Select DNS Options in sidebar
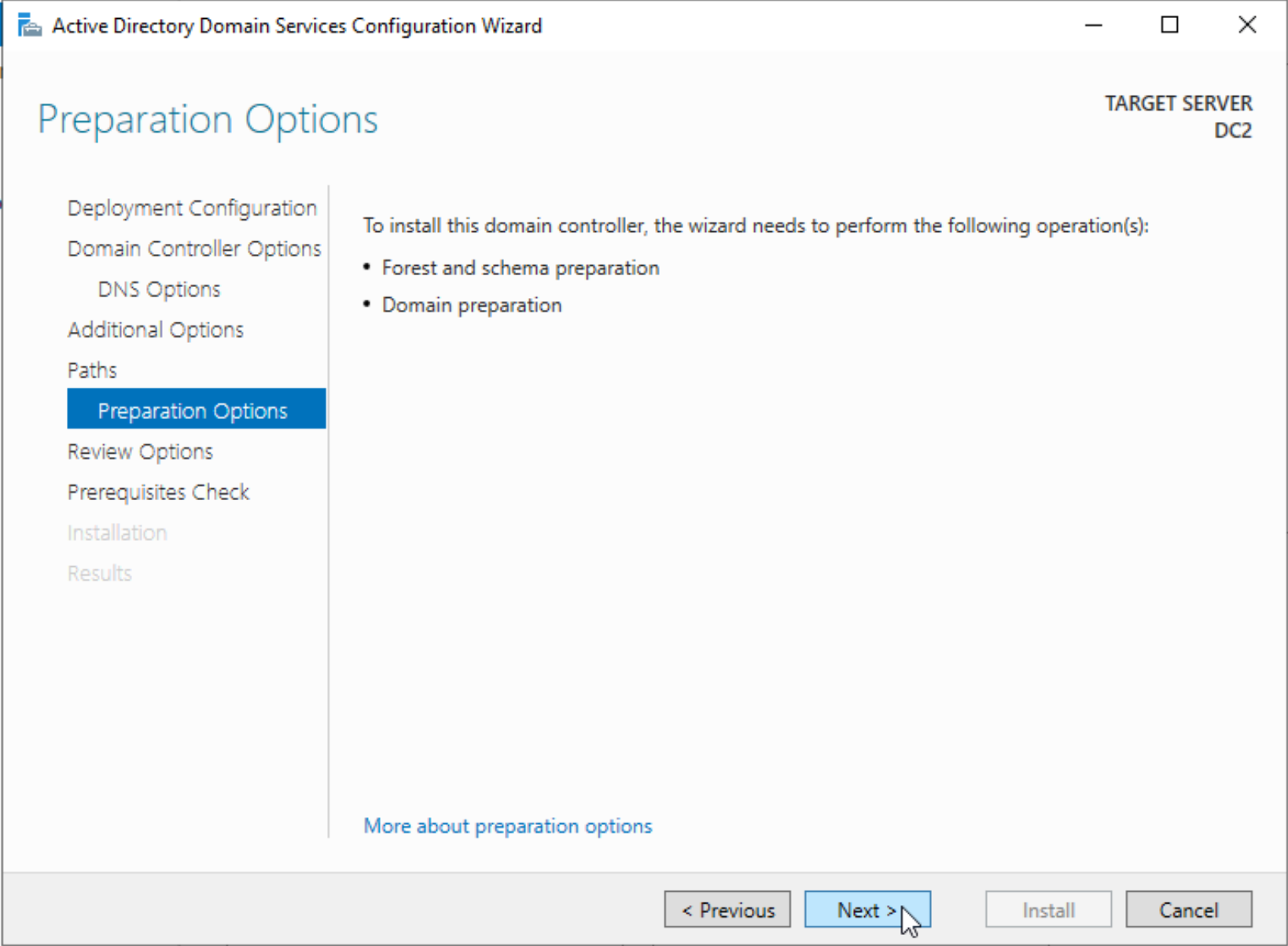 159,289
